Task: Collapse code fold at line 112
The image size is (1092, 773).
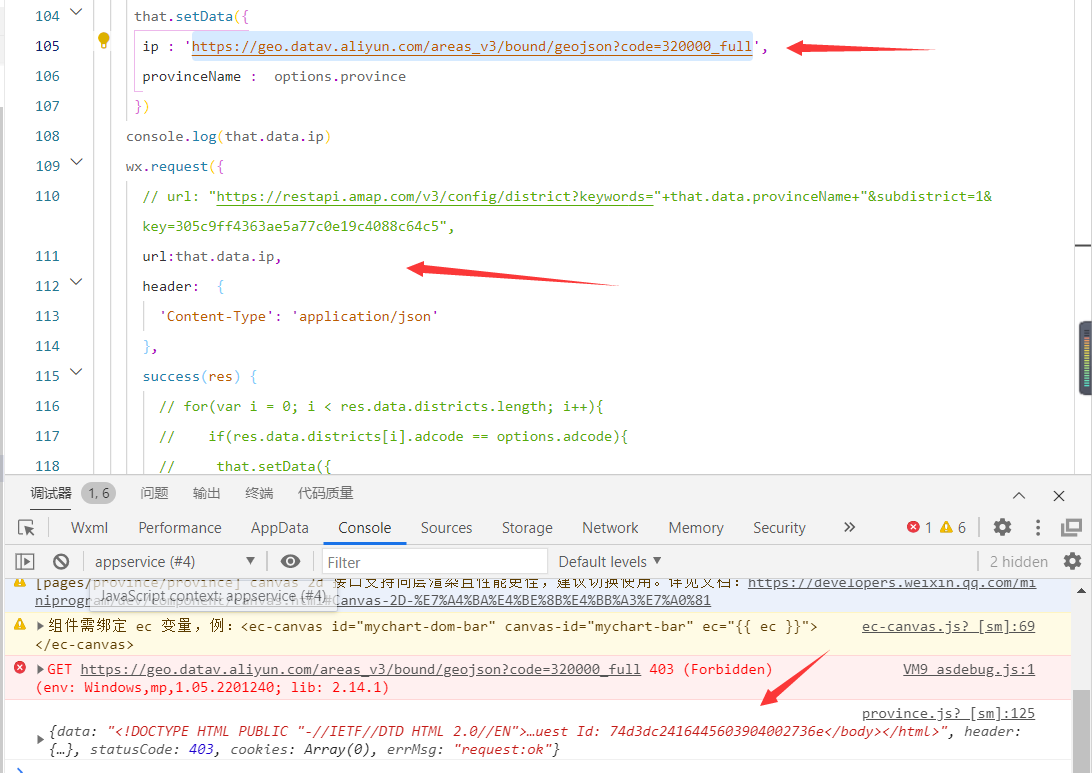Action: 77,282
